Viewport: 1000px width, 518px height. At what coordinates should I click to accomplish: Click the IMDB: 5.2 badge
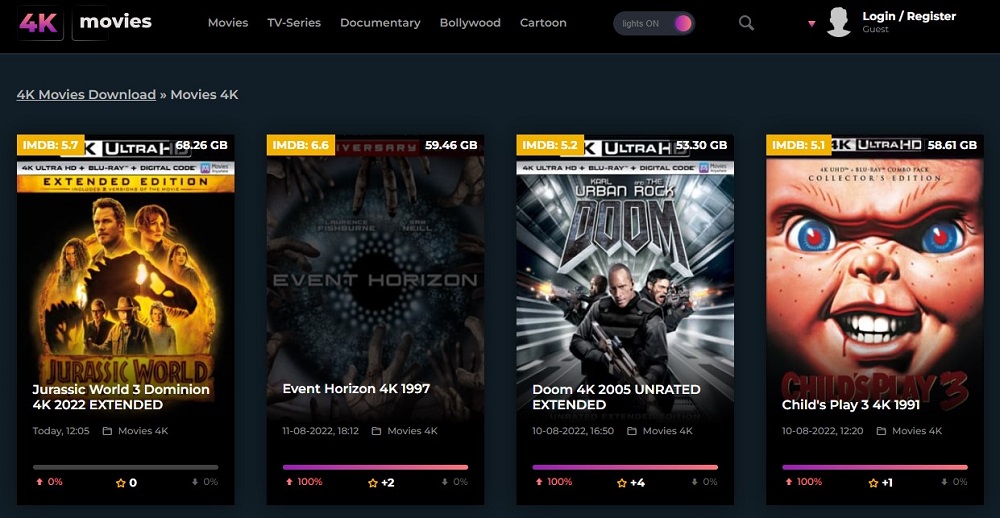[550, 145]
